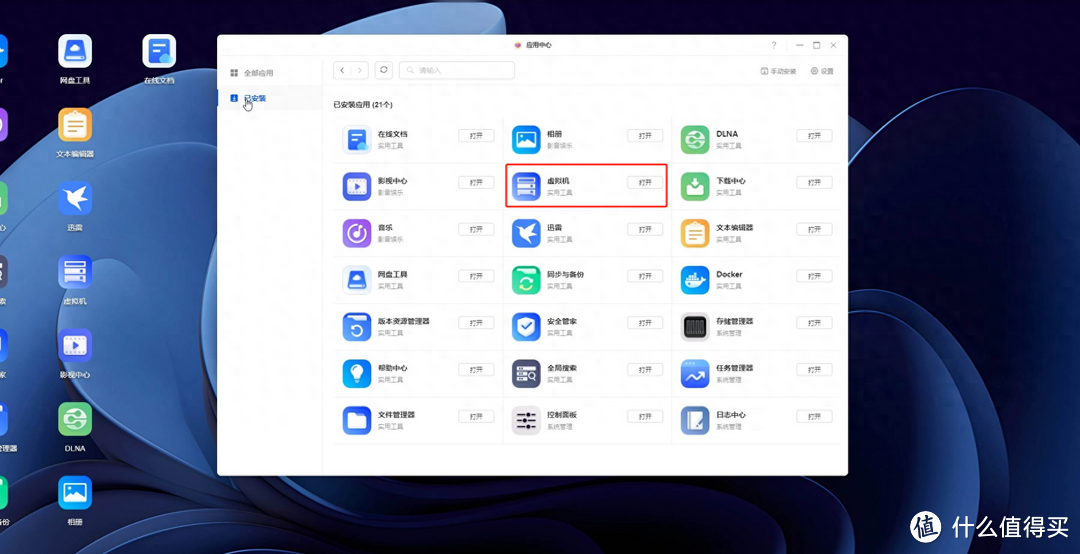The height and width of the screenshot is (554, 1080).
Task: Click 打开 button for 安全管家
Action: click(x=645, y=323)
